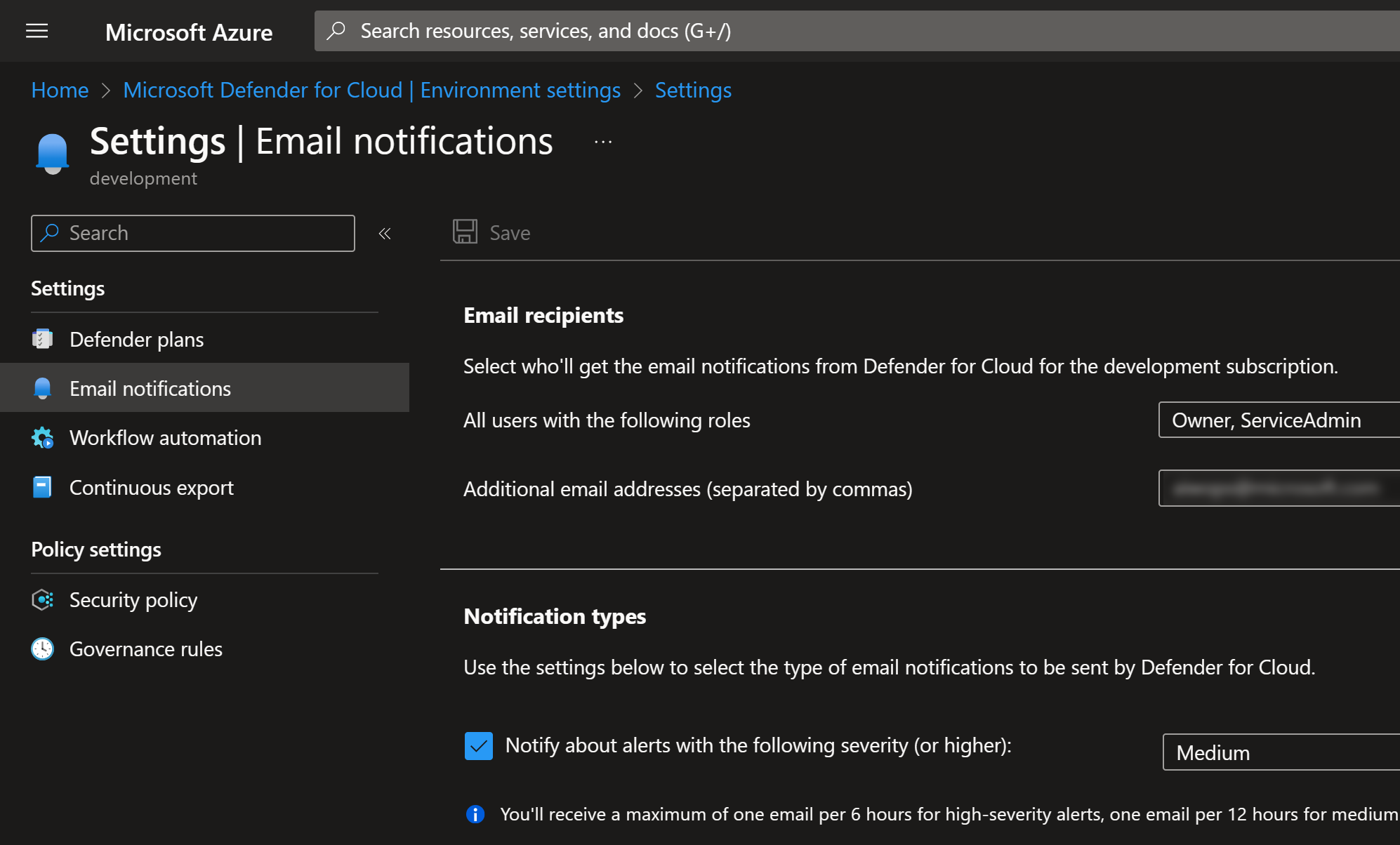Click the Governance rules clock icon
The image size is (1400, 845).
(x=42, y=648)
